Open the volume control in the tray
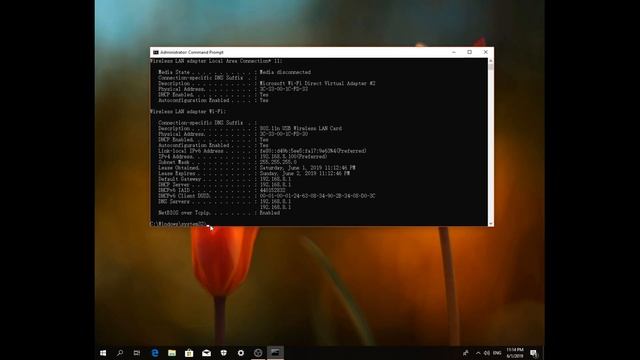The width and height of the screenshot is (640, 360). pos(487,353)
